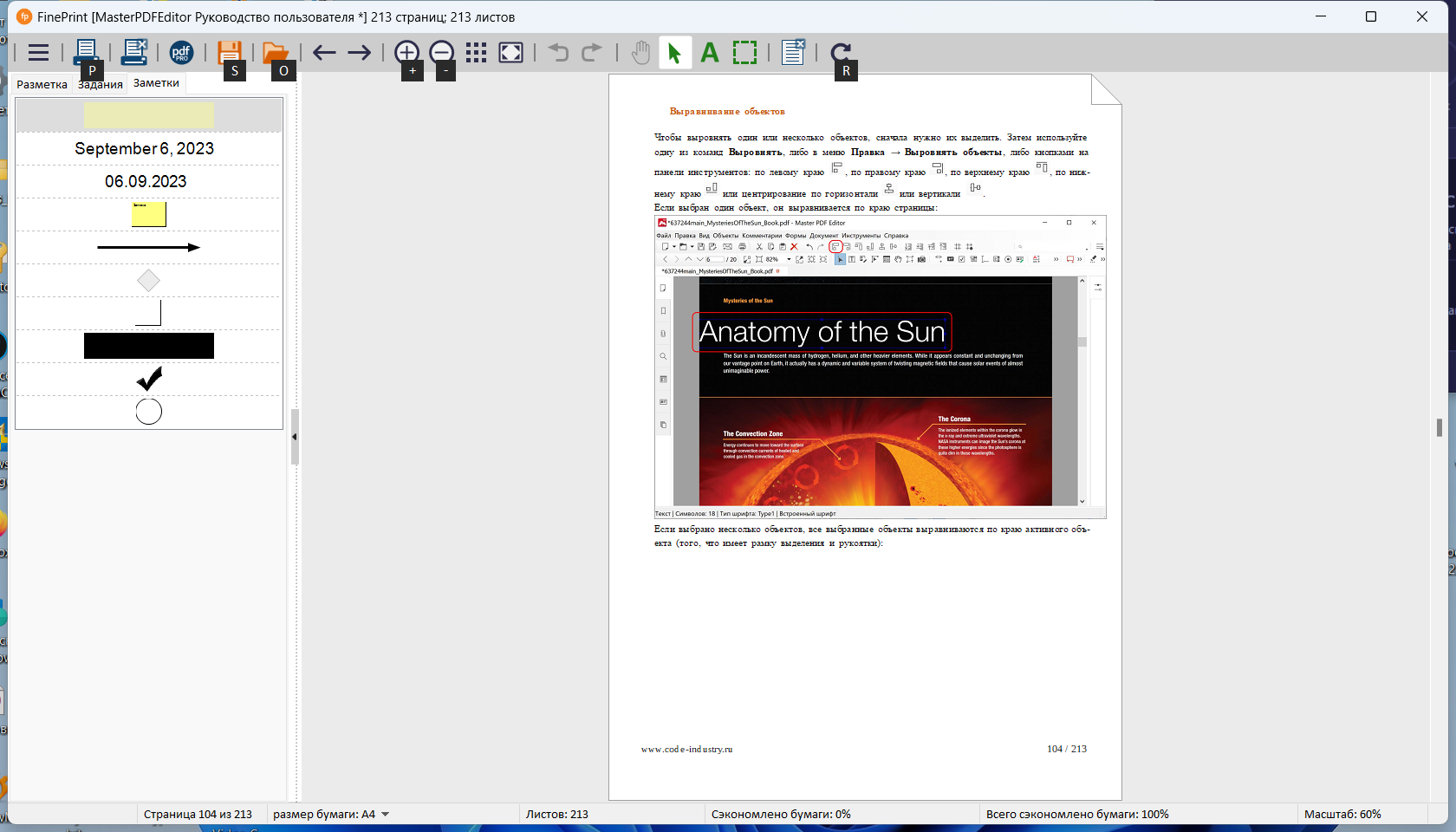The width and height of the screenshot is (1456, 832).
Task: Click the orange floppy disk Save icon
Action: [229, 52]
